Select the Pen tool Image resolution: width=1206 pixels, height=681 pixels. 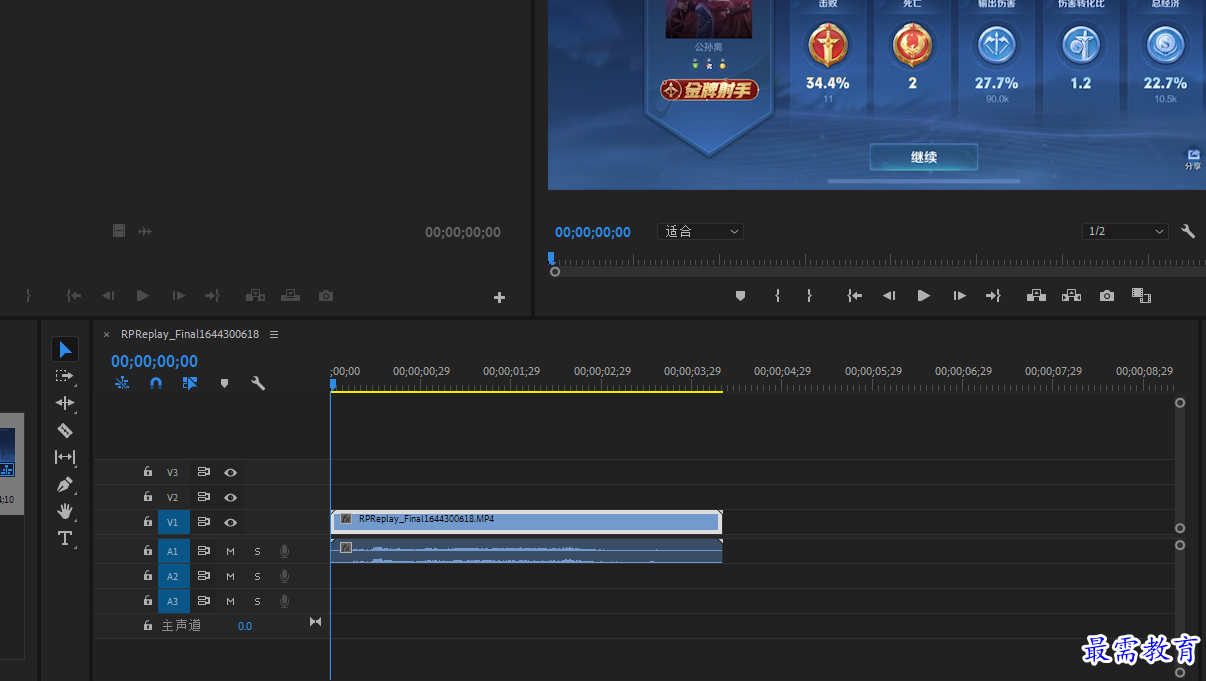coord(65,484)
